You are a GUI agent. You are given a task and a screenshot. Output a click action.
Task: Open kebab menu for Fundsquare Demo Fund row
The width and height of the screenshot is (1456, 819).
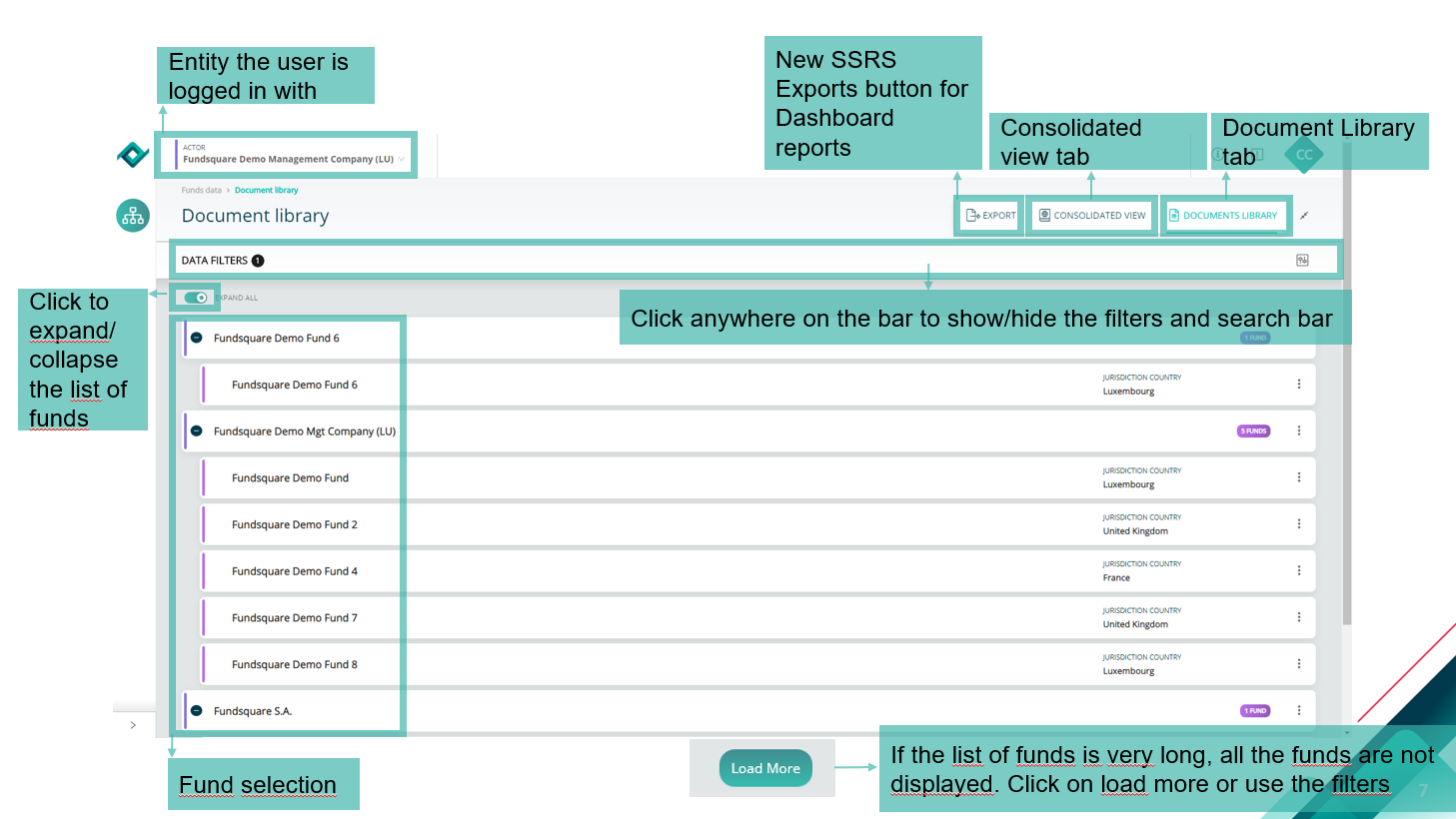point(1299,477)
